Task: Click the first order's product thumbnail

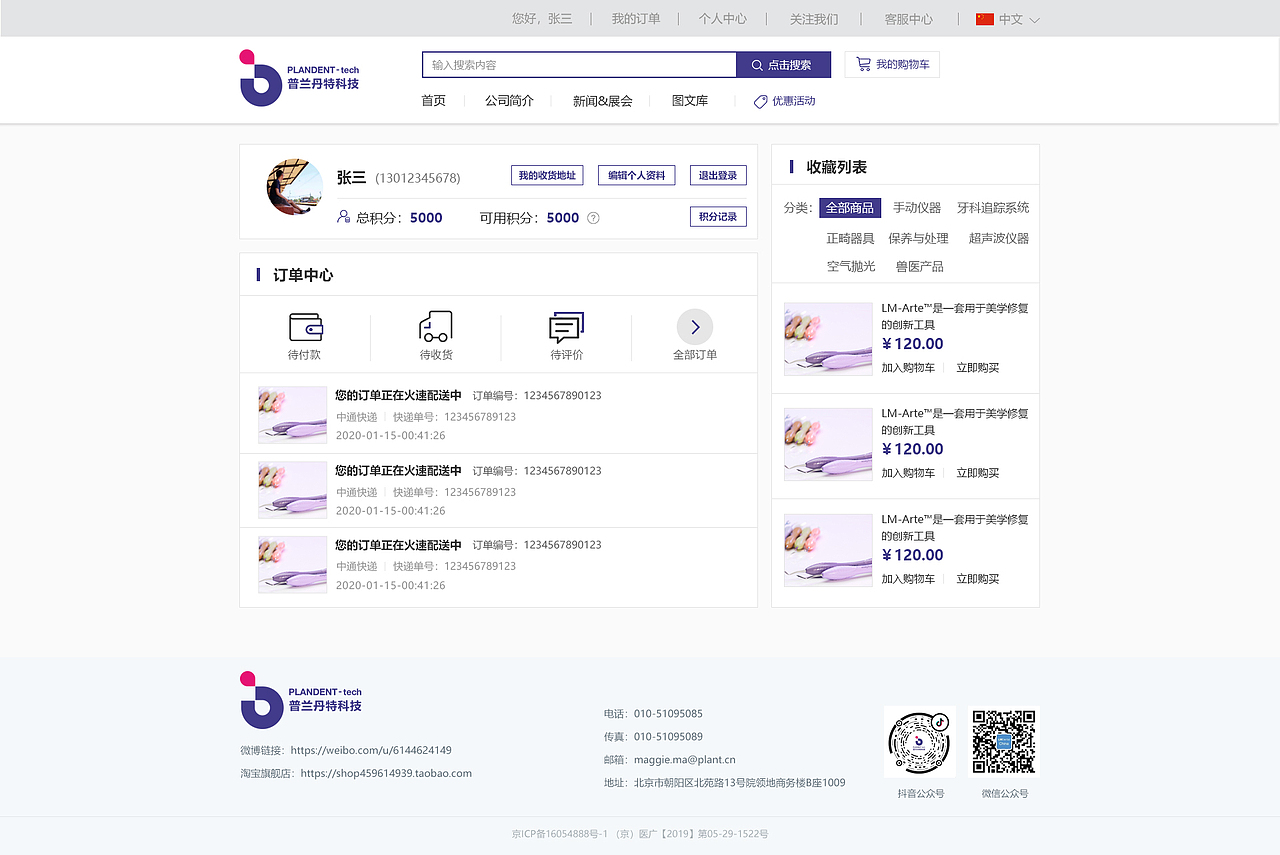Action: coord(292,415)
